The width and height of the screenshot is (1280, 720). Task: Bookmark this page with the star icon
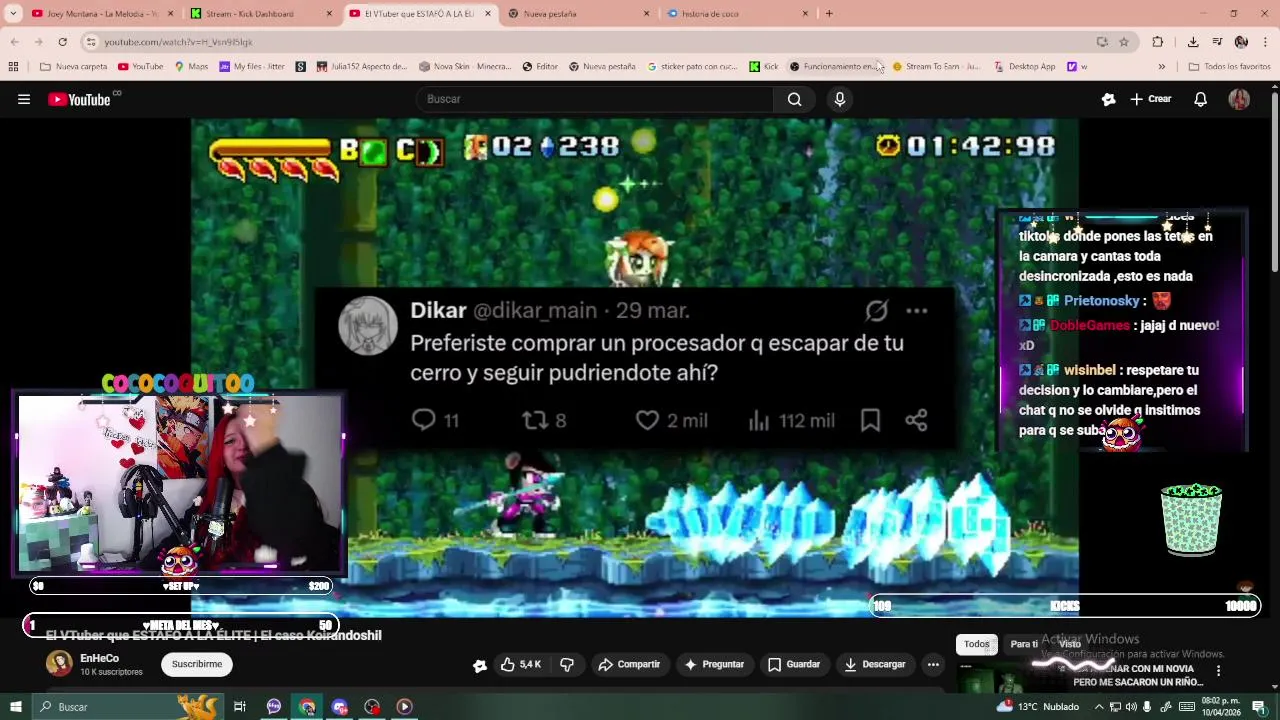pyautogui.click(x=1124, y=42)
